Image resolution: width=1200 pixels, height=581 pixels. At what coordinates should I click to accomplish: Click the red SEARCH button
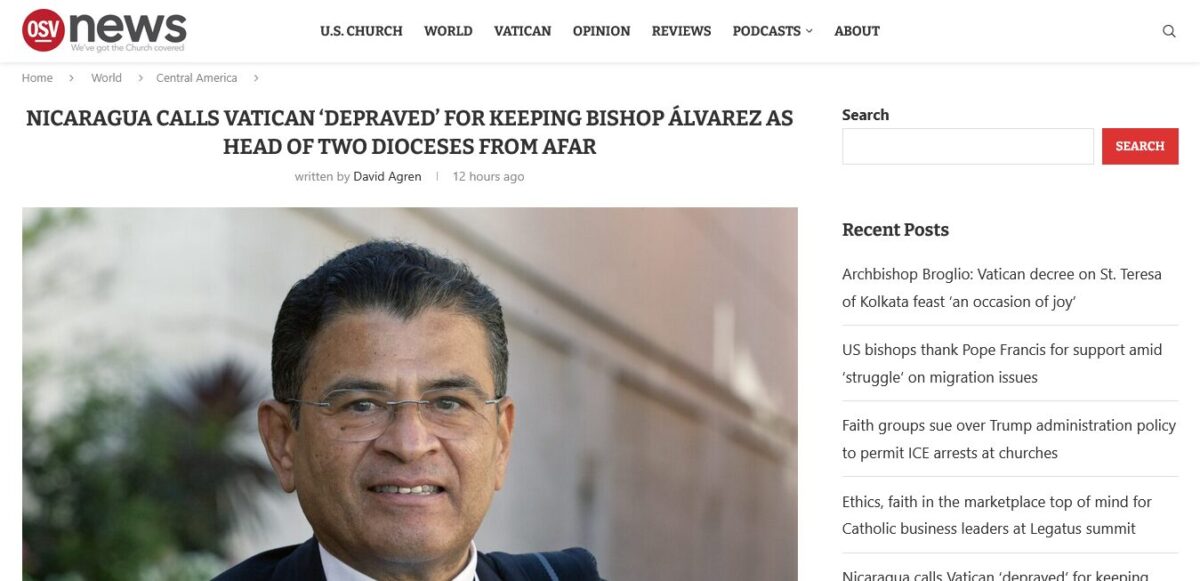pos(1140,146)
